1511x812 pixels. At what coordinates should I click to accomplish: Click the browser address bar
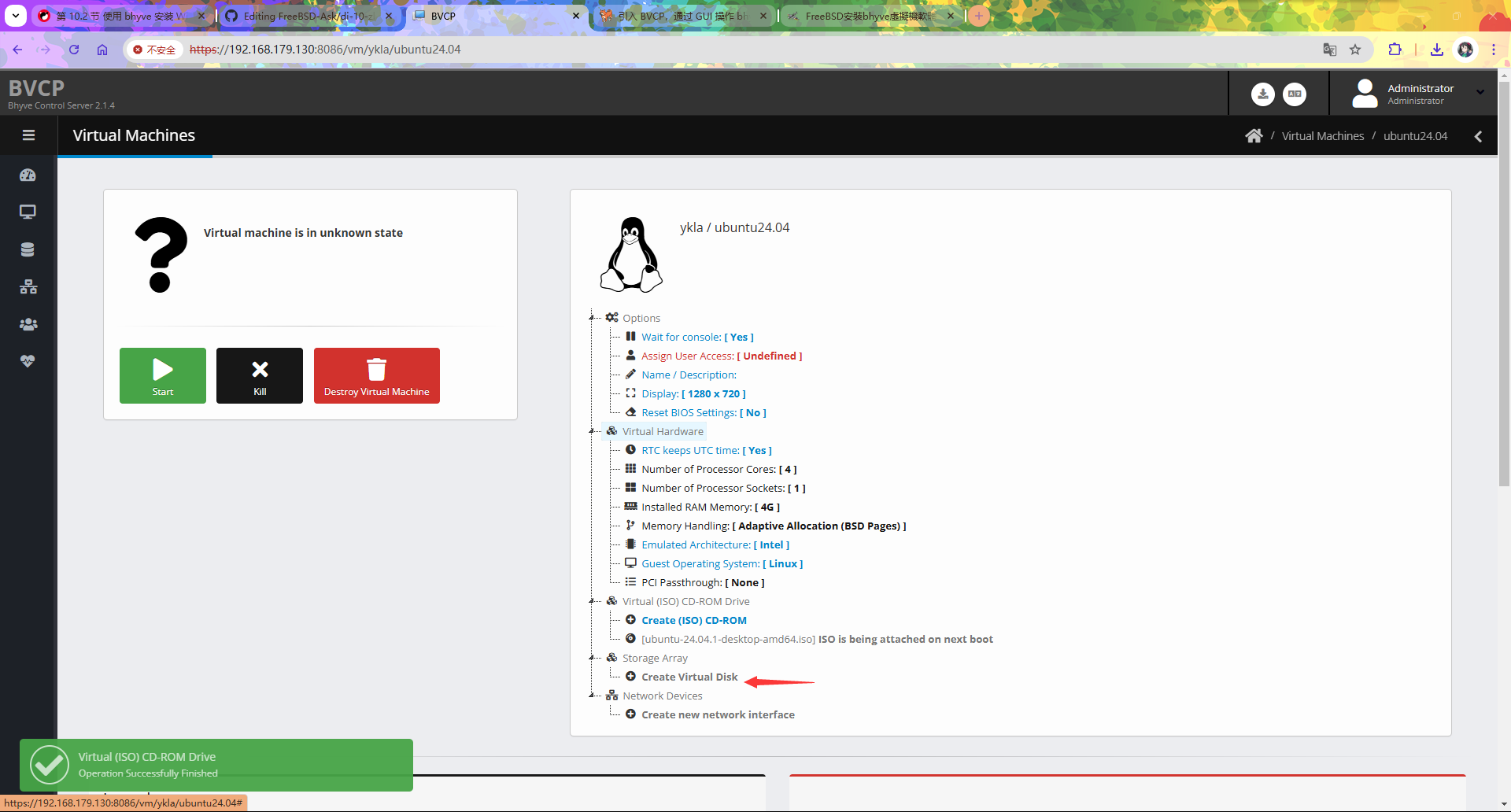click(x=748, y=50)
